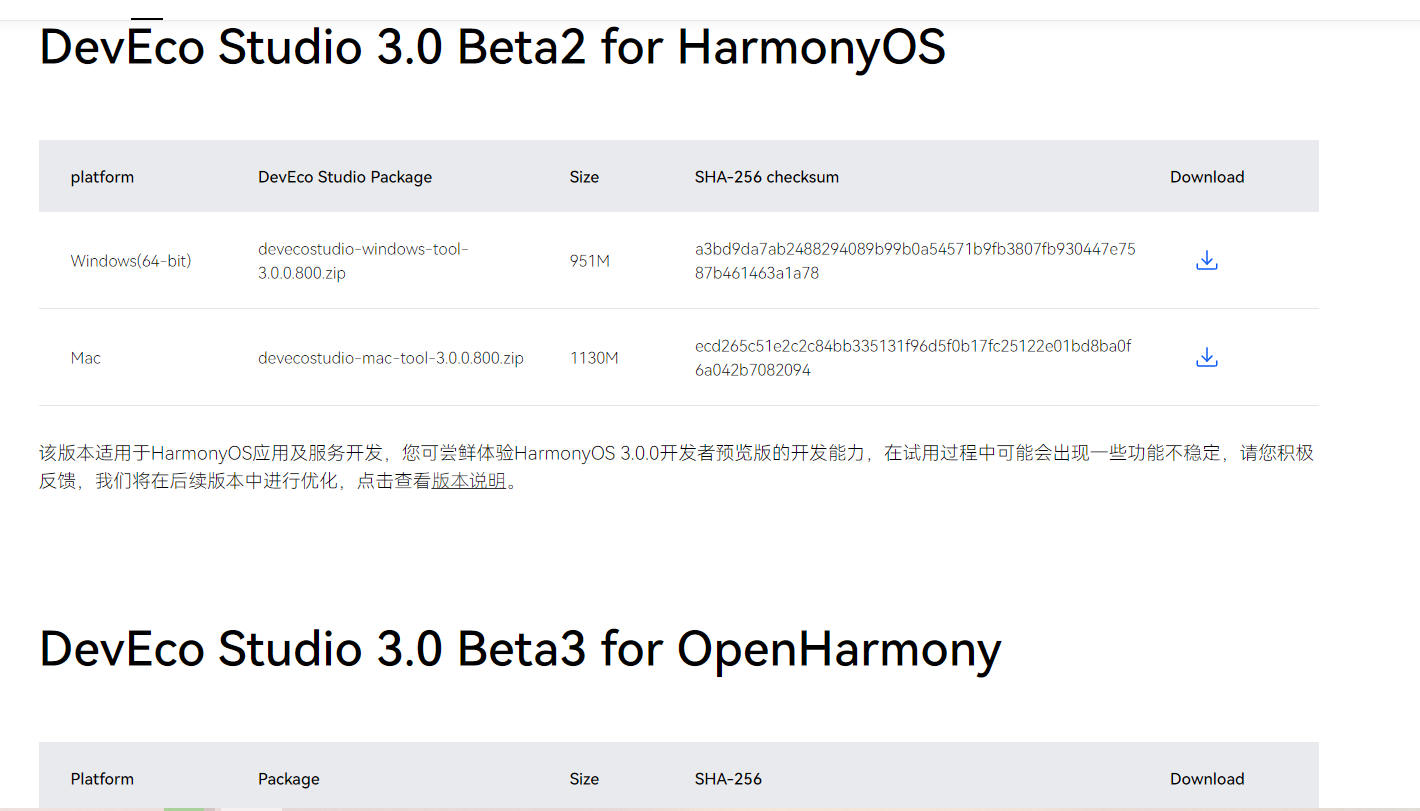Select the Windows SHA-256 checksum text
The image size is (1420, 811).
click(915, 261)
